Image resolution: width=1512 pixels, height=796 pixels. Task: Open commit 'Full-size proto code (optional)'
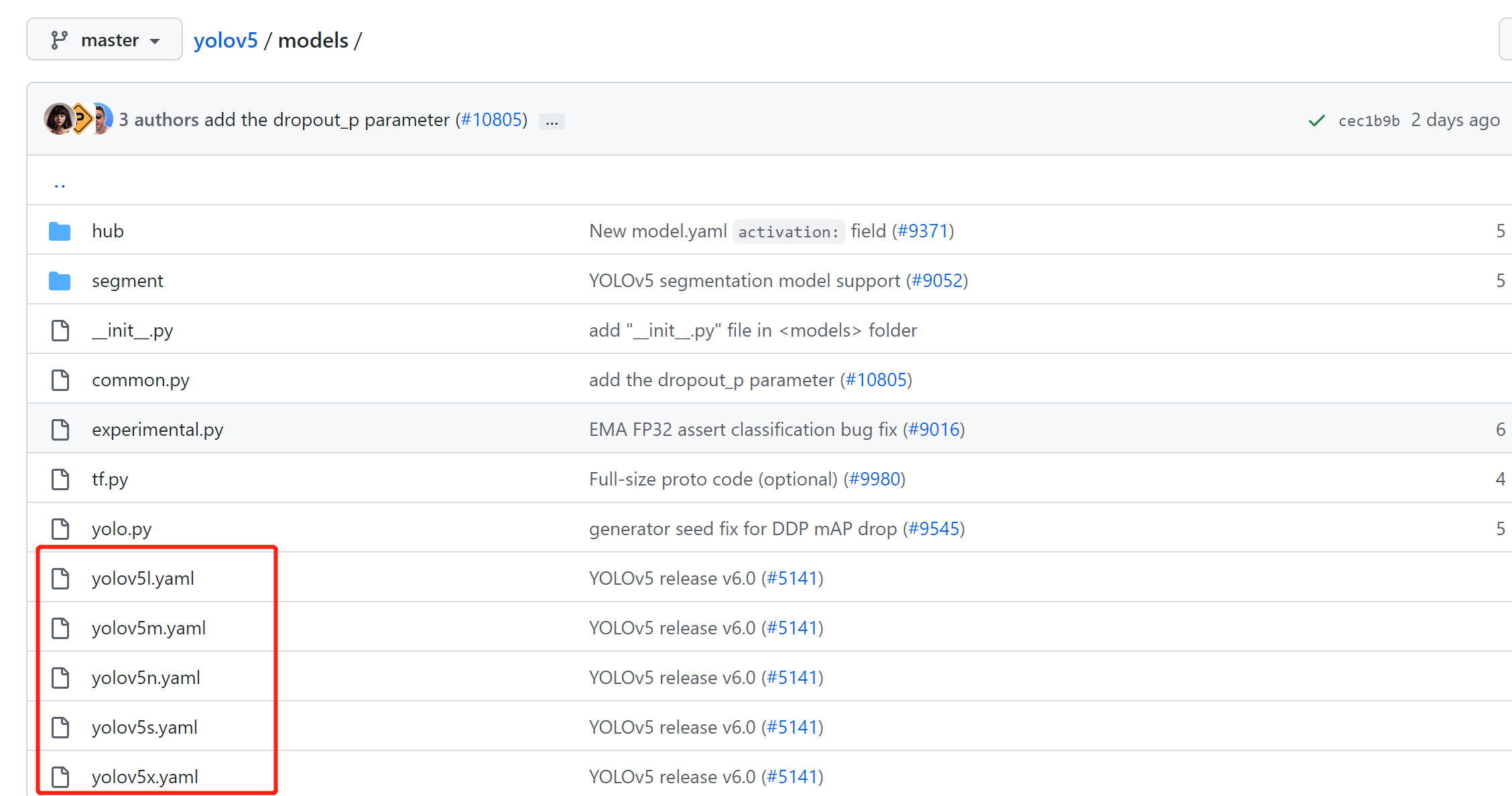[x=713, y=479]
